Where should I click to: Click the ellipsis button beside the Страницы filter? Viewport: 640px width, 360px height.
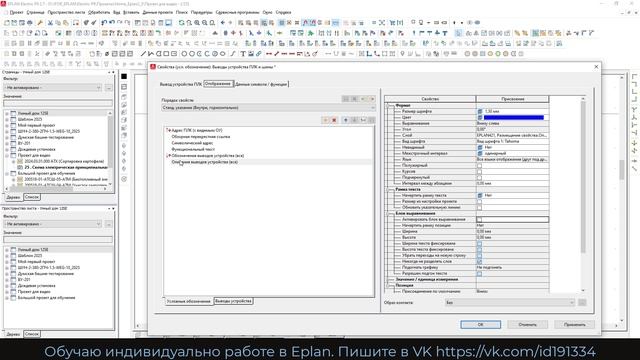109,88
